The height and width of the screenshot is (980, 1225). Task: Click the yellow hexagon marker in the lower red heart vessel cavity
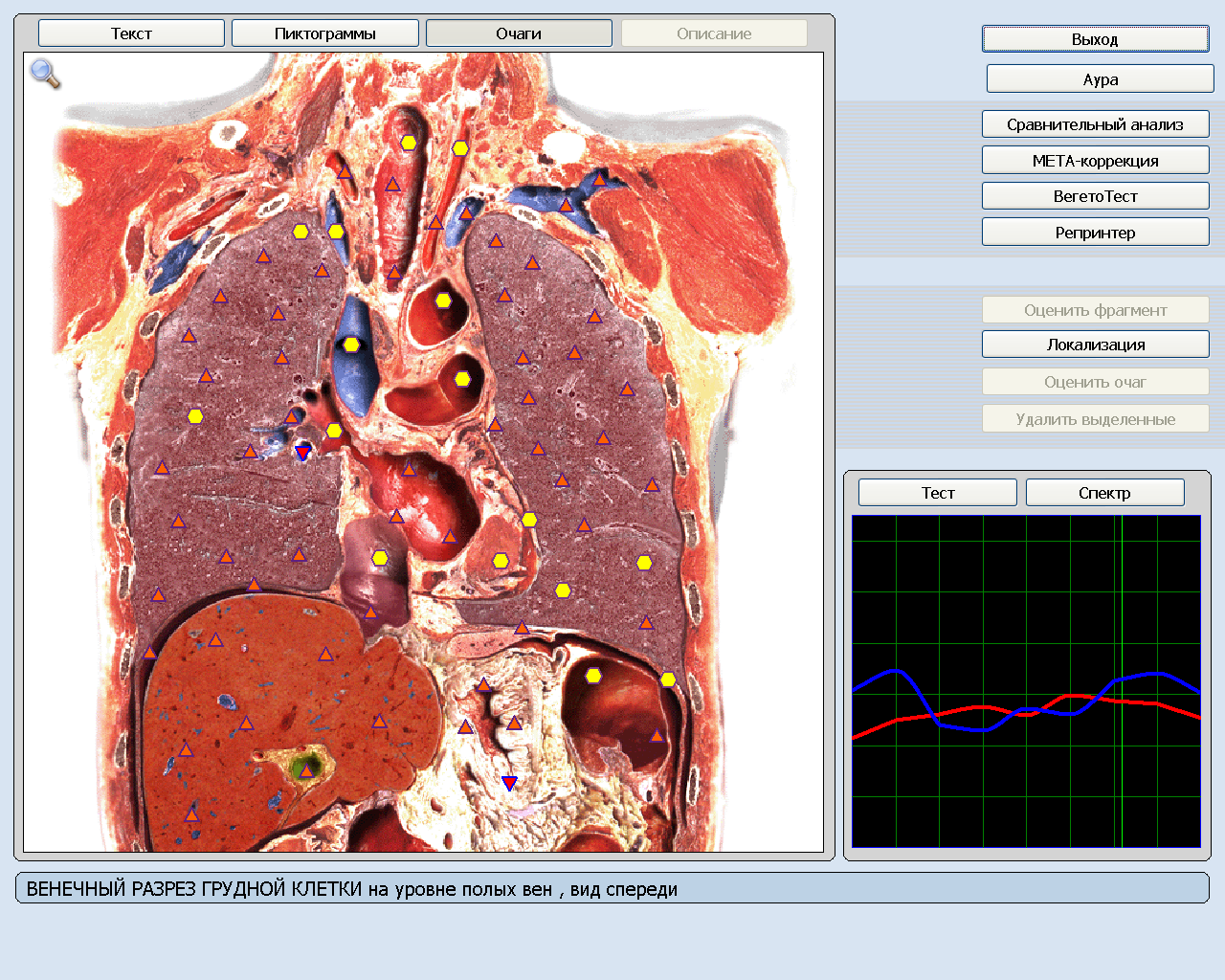(462, 379)
